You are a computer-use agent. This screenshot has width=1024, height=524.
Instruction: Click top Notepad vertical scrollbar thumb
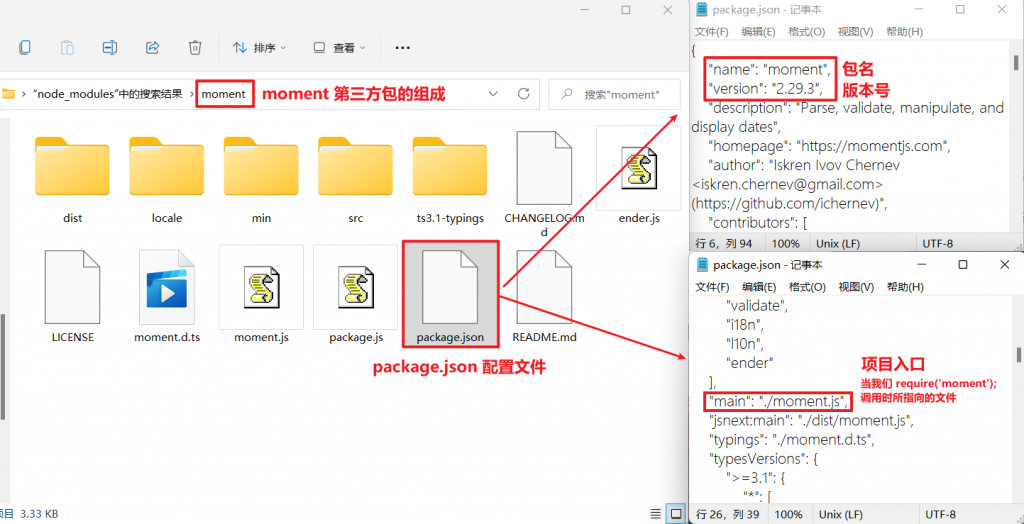[1016, 63]
